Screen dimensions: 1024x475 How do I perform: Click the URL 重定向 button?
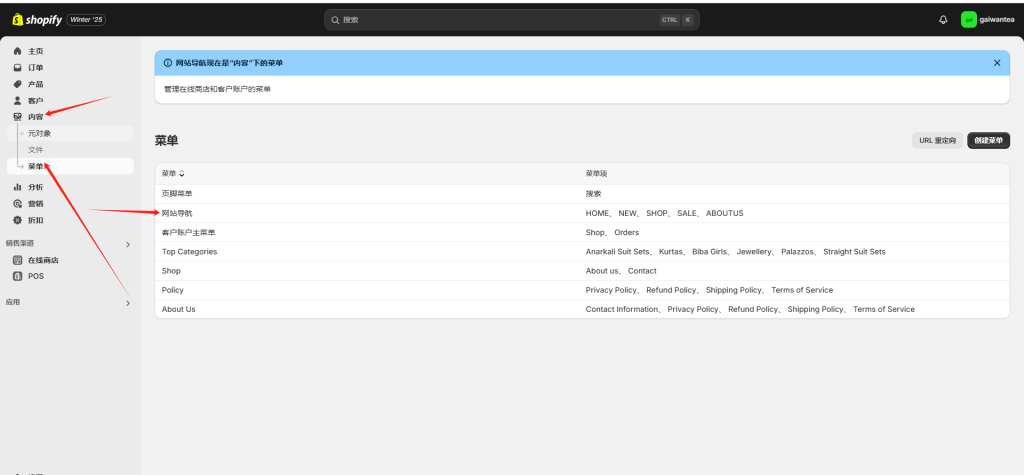click(x=937, y=140)
